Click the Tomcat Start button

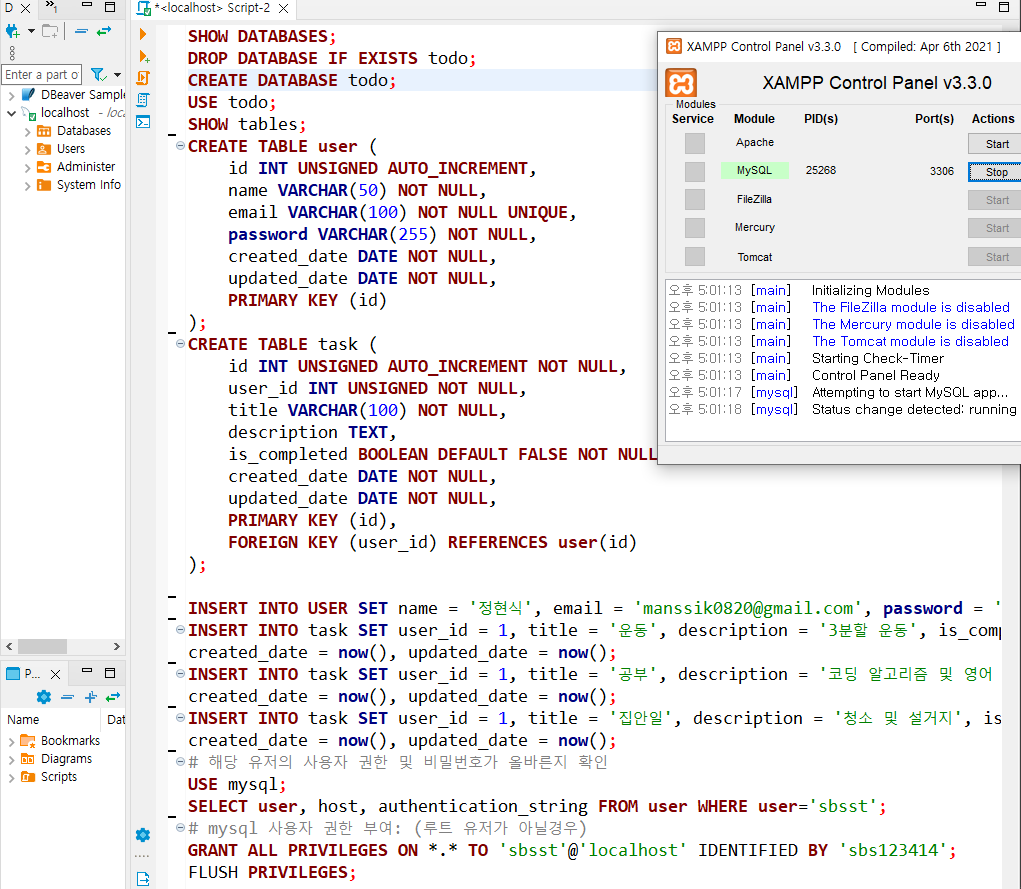pyautogui.click(x=996, y=257)
